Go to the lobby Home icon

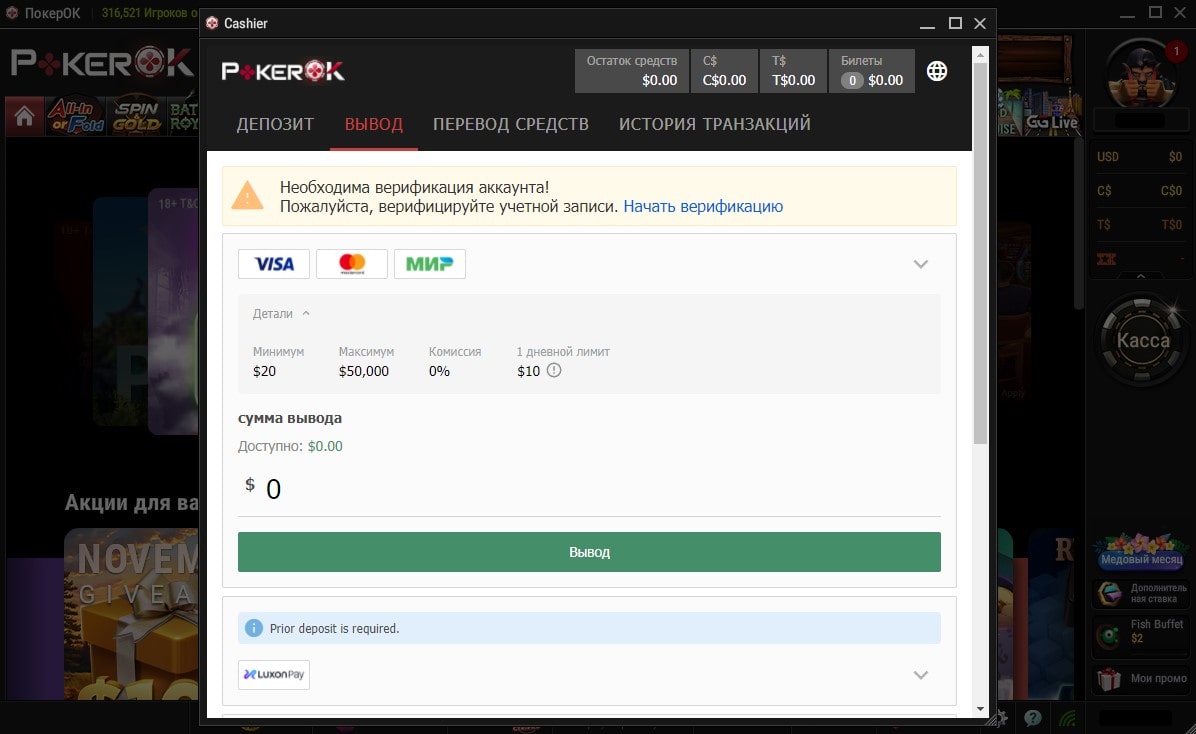tap(24, 116)
